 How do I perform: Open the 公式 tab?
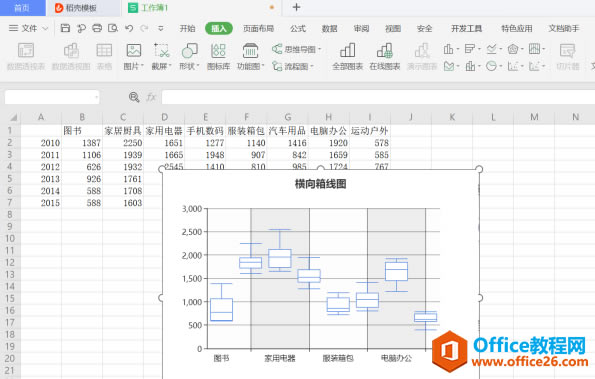click(x=298, y=28)
